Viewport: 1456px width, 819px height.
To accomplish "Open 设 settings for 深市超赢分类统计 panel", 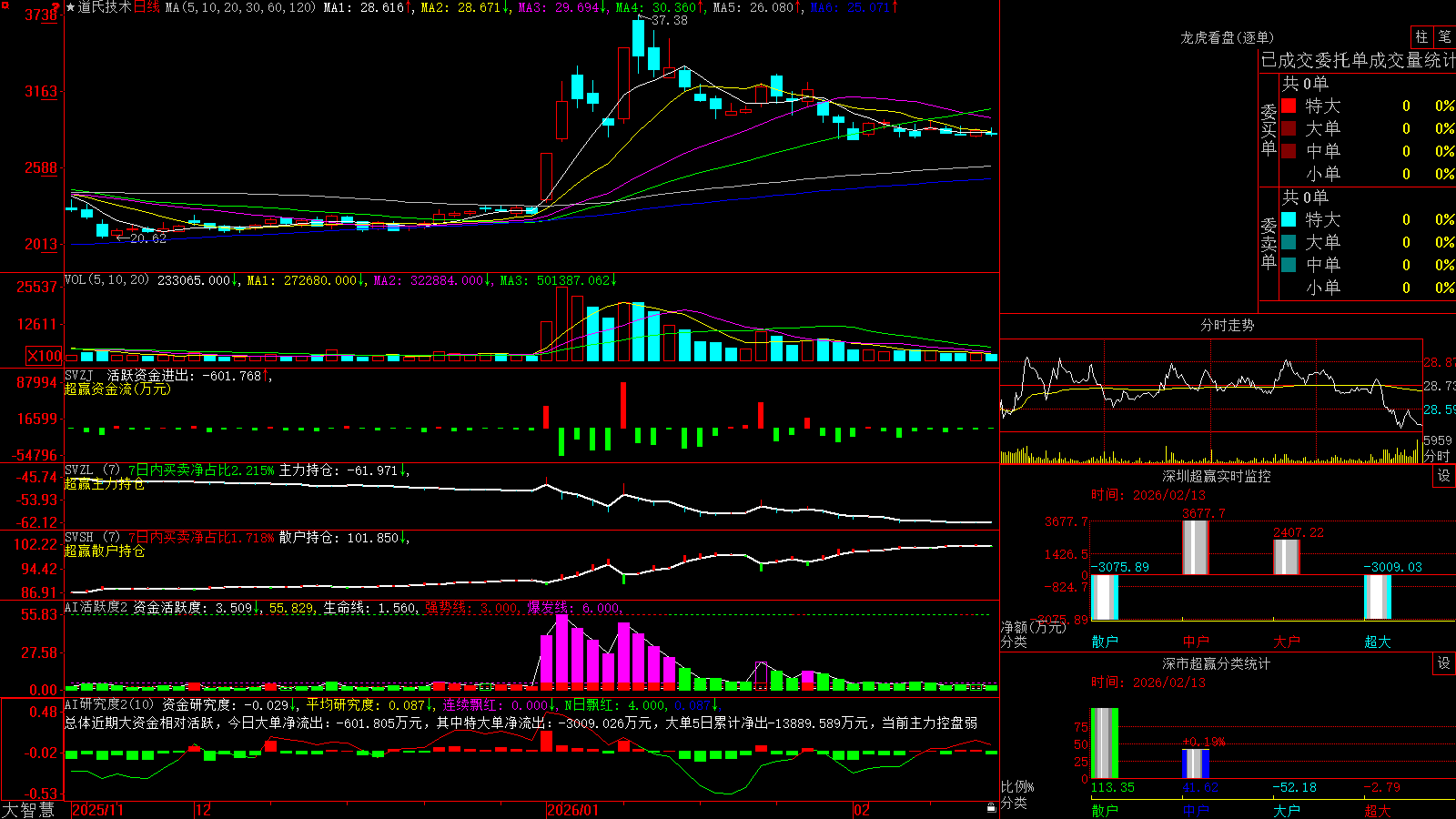I will coord(1444,663).
